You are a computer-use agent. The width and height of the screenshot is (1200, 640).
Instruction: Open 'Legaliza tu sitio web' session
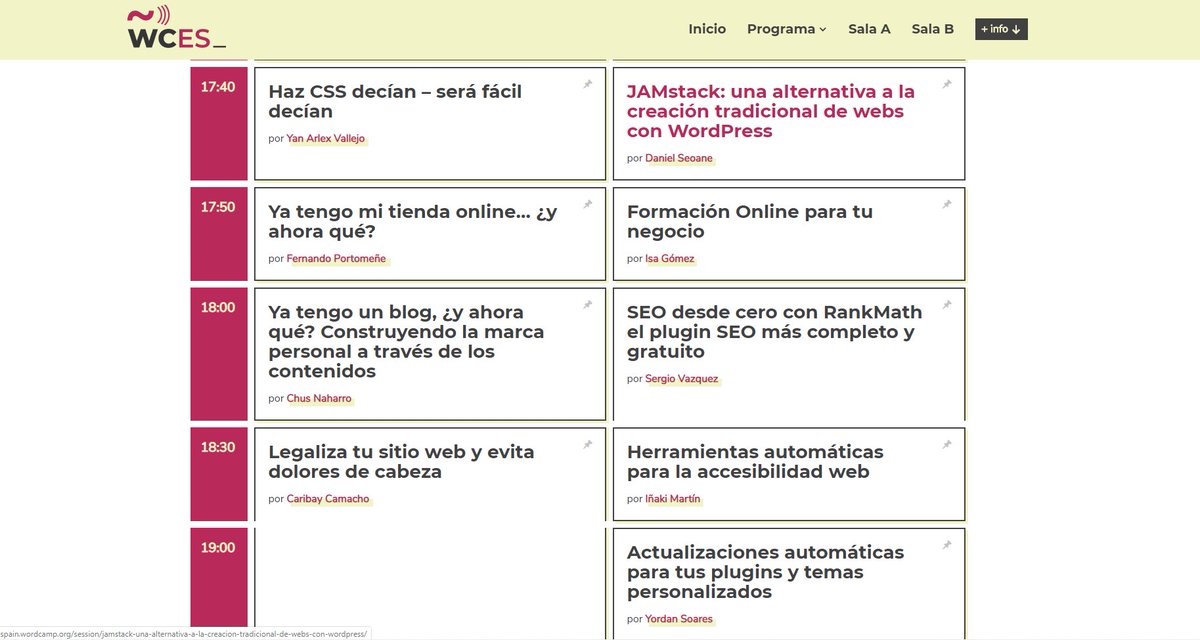401,461
